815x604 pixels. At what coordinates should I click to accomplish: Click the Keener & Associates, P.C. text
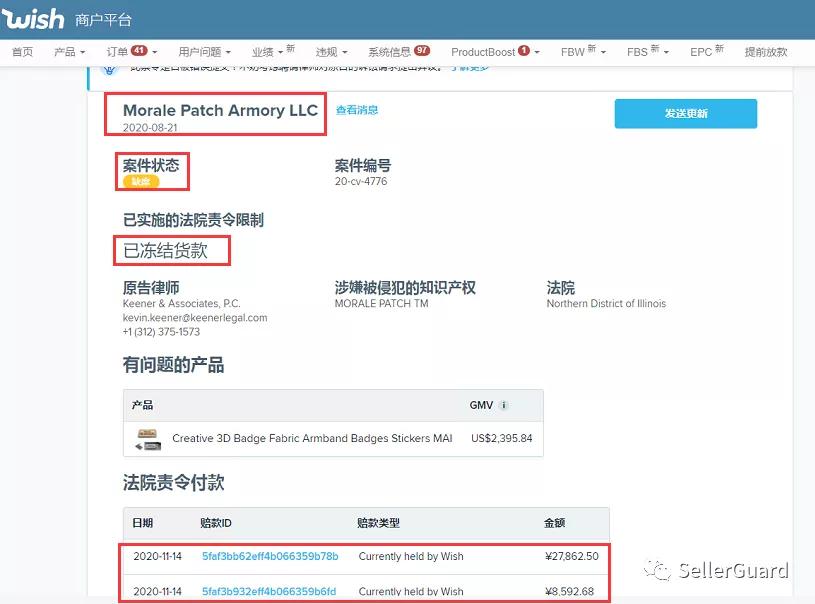coord(181,304)
